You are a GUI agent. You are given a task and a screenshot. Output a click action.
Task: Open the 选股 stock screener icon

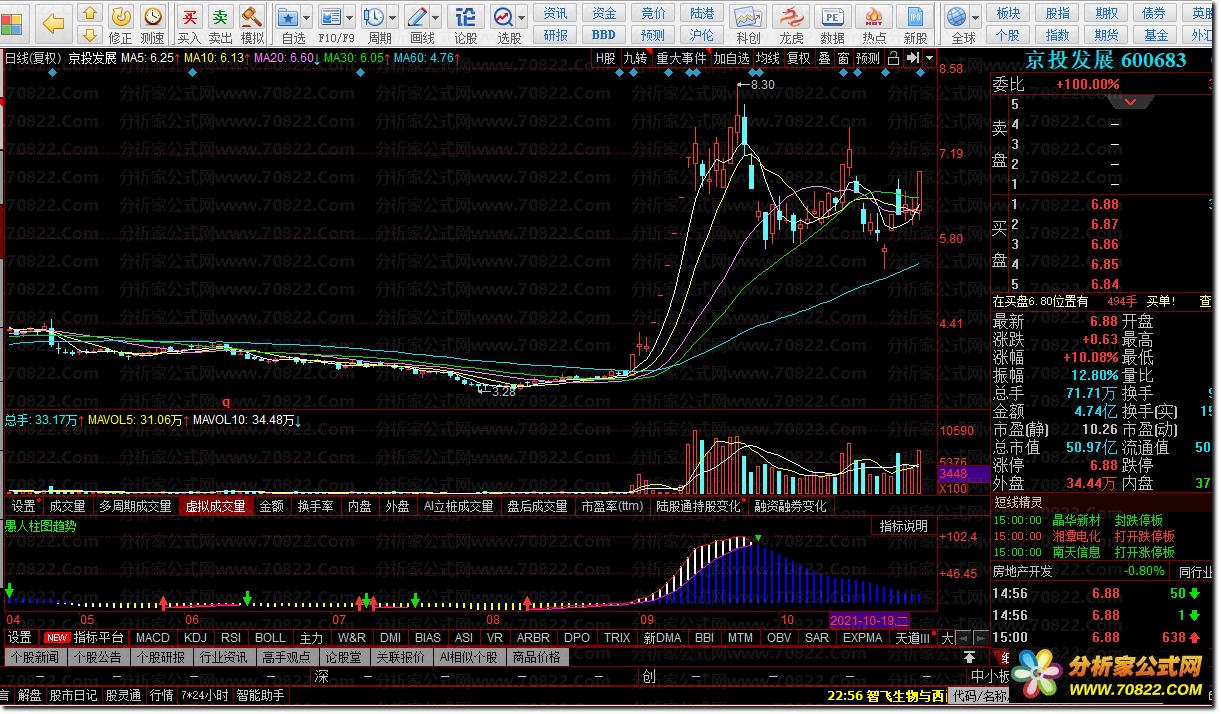tap(503, 17)
